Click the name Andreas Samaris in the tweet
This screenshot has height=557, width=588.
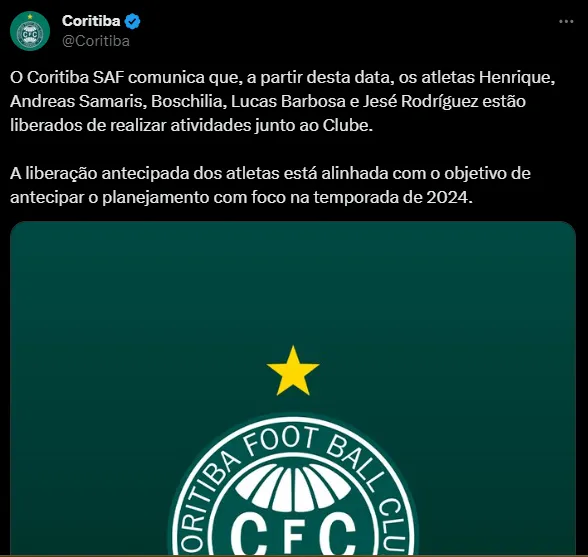tap(78, 101)
